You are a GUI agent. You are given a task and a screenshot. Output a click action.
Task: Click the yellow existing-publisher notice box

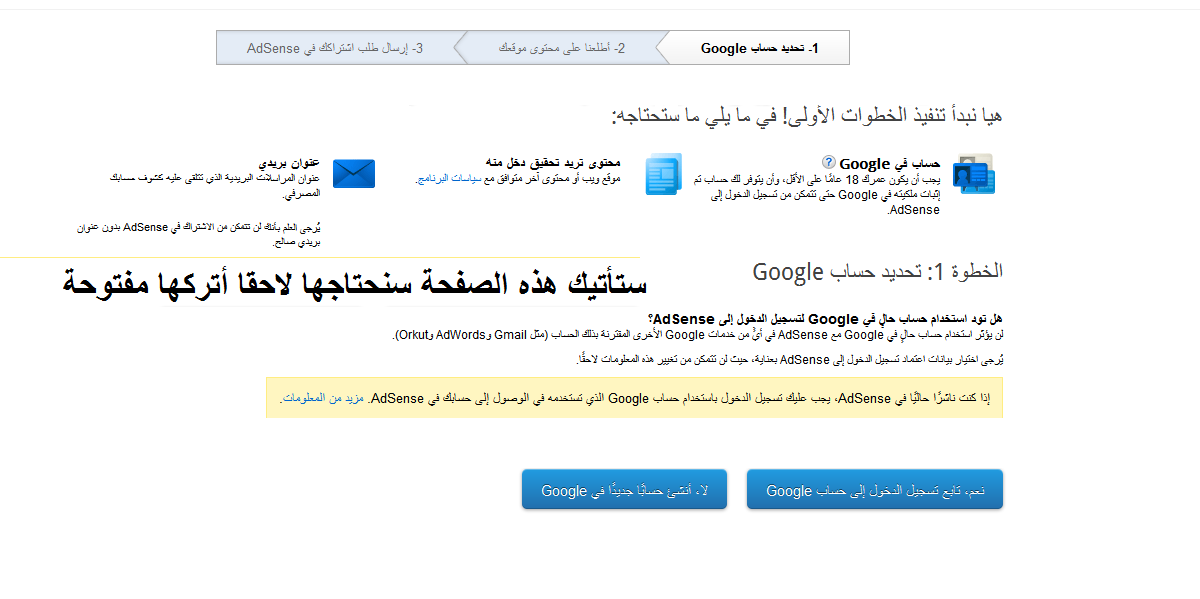(x=634, y=398)
